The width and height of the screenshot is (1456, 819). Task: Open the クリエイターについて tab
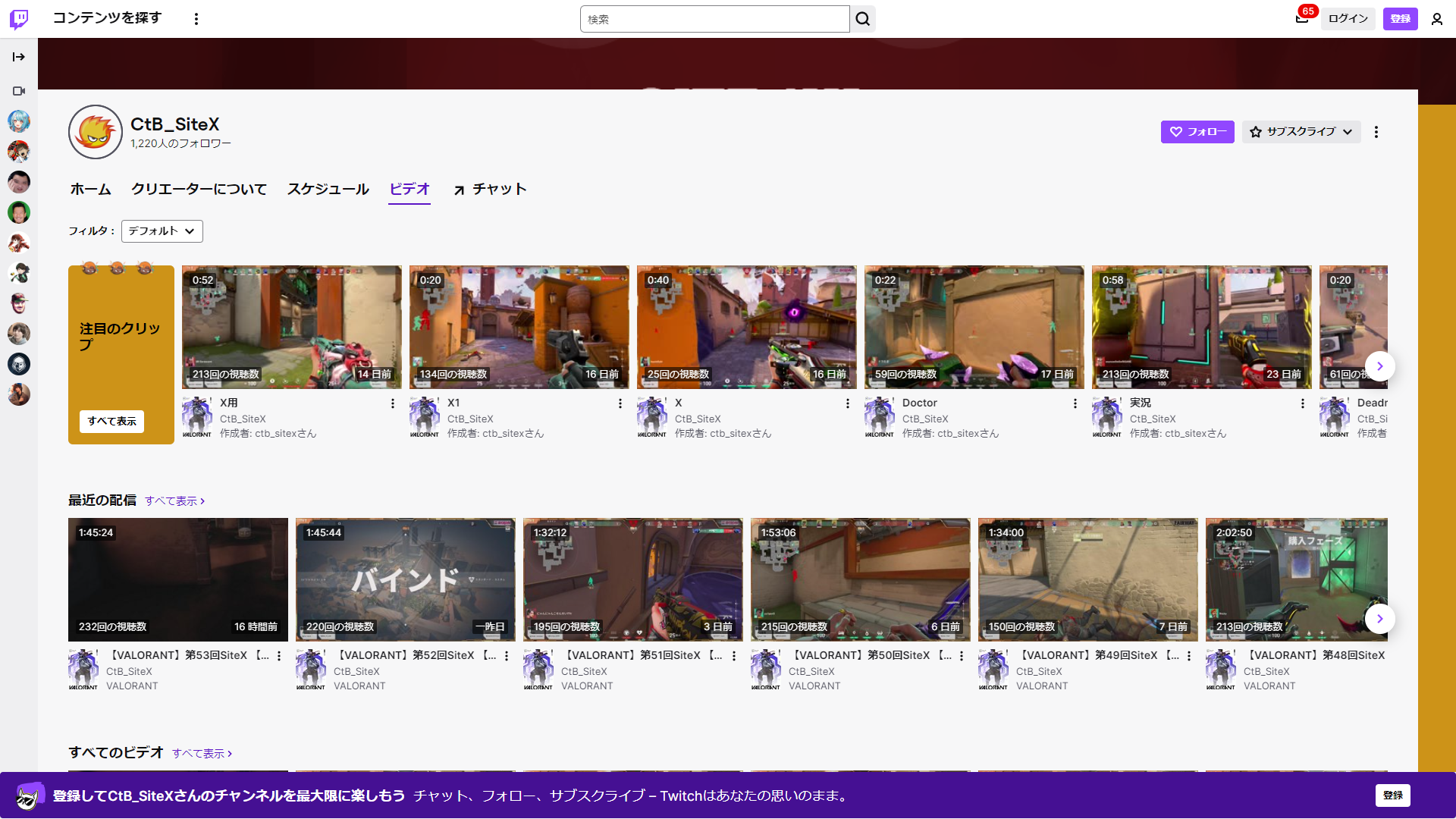199,189
